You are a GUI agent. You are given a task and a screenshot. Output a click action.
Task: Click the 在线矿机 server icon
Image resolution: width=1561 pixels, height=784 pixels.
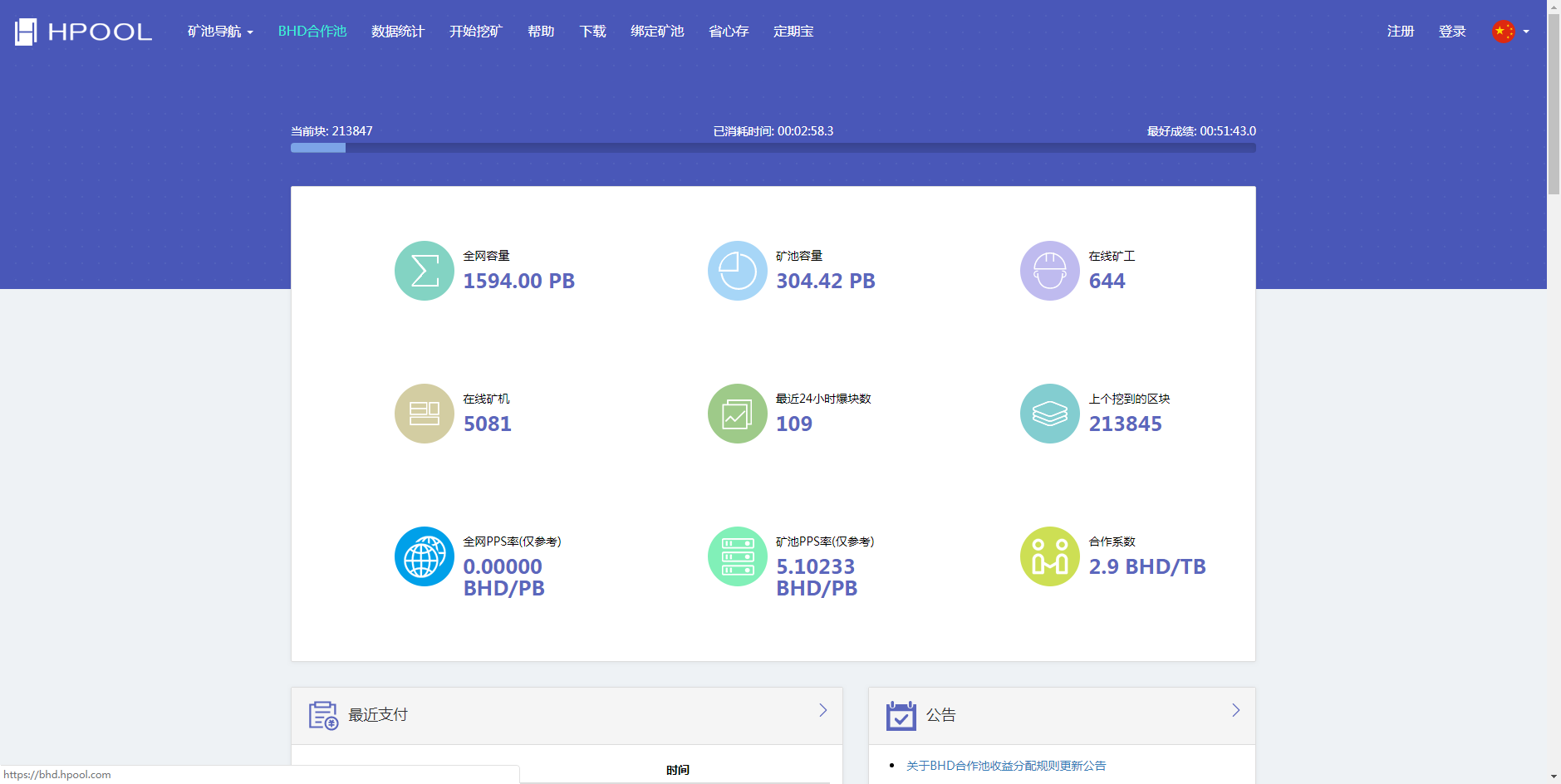(425, 414)
